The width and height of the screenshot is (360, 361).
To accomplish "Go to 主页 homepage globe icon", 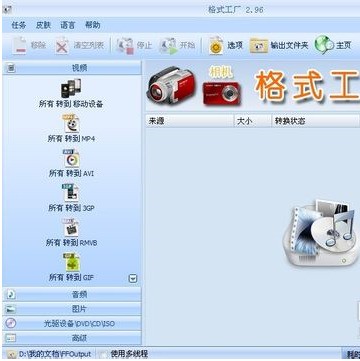I will point(333,45).
